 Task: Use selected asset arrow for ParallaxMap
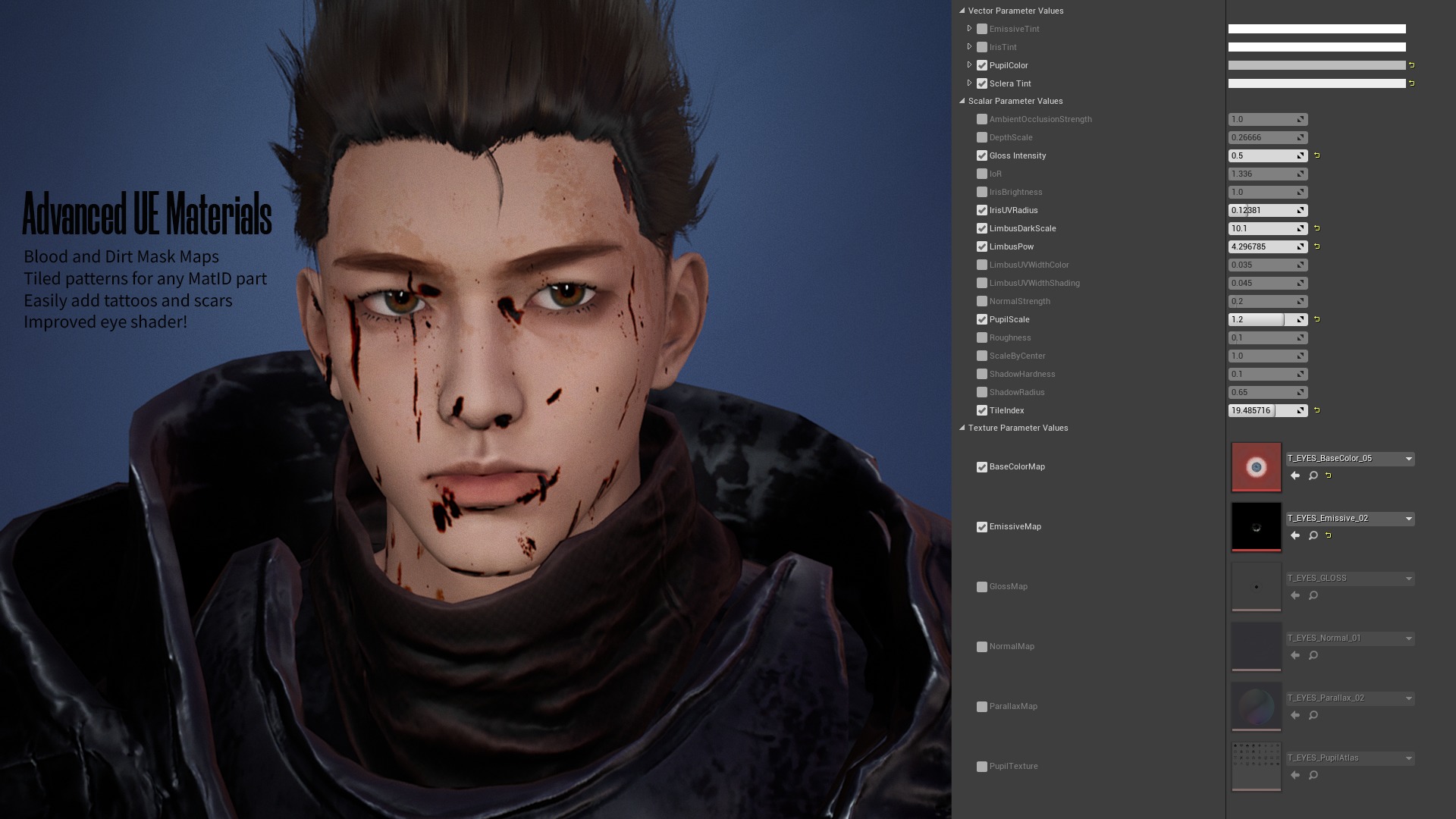coord(1295,715)
